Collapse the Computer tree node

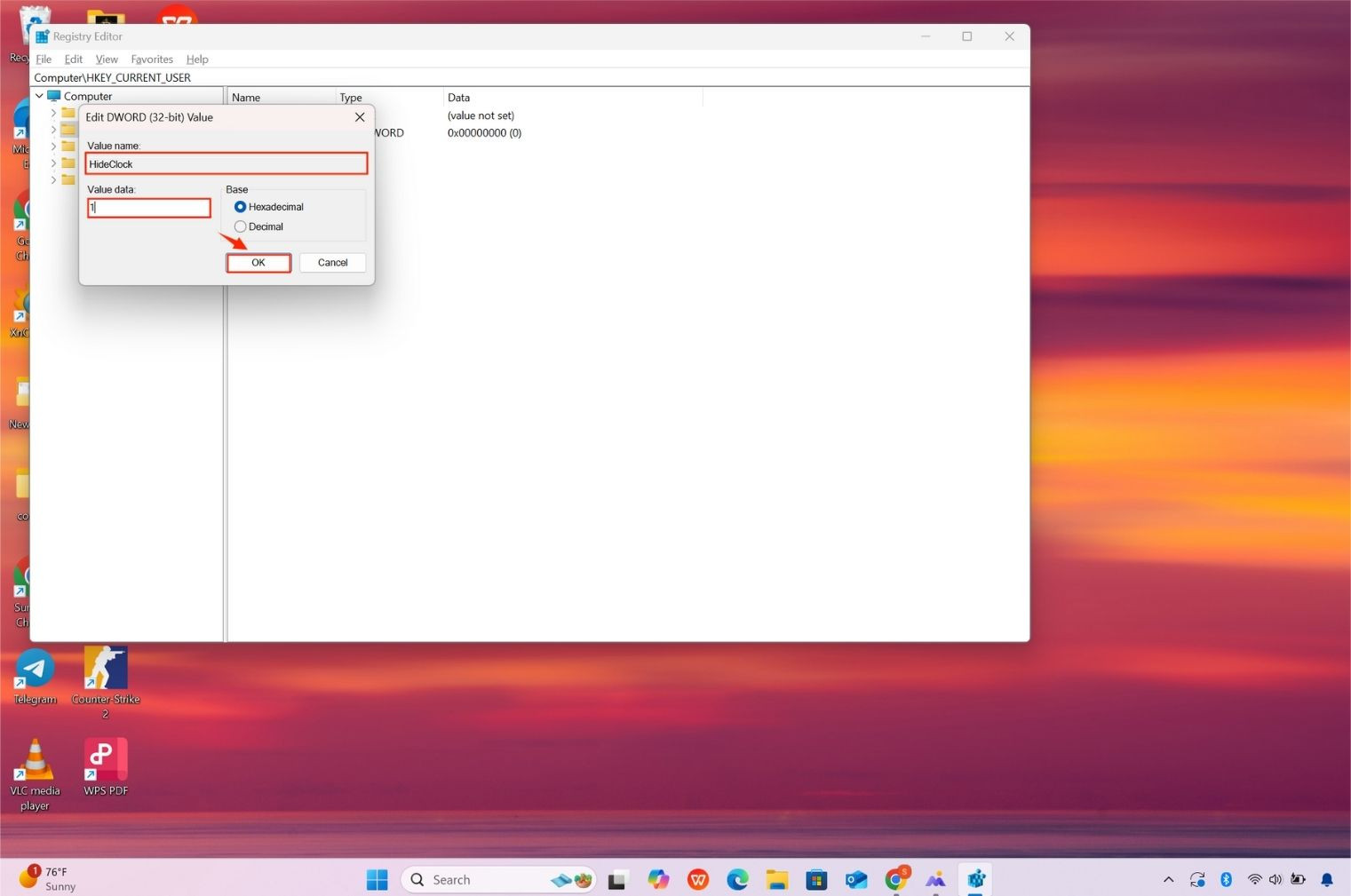pos(39,95)
